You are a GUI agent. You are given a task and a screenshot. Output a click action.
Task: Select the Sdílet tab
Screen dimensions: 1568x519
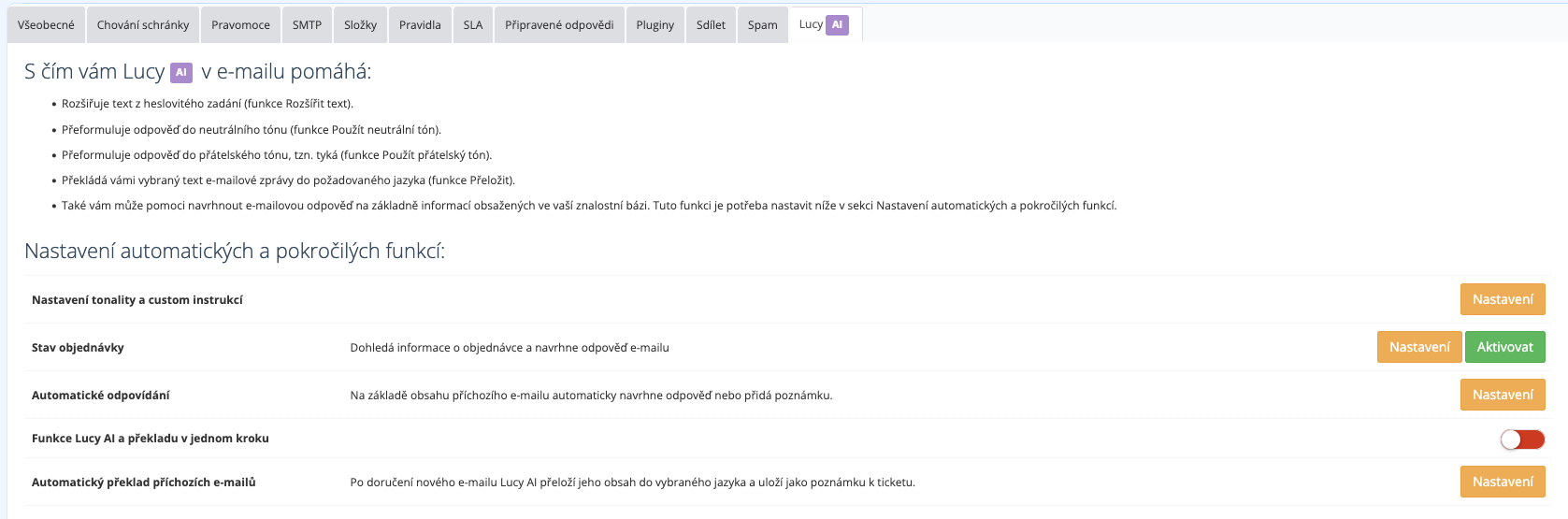tap(711, 25)
